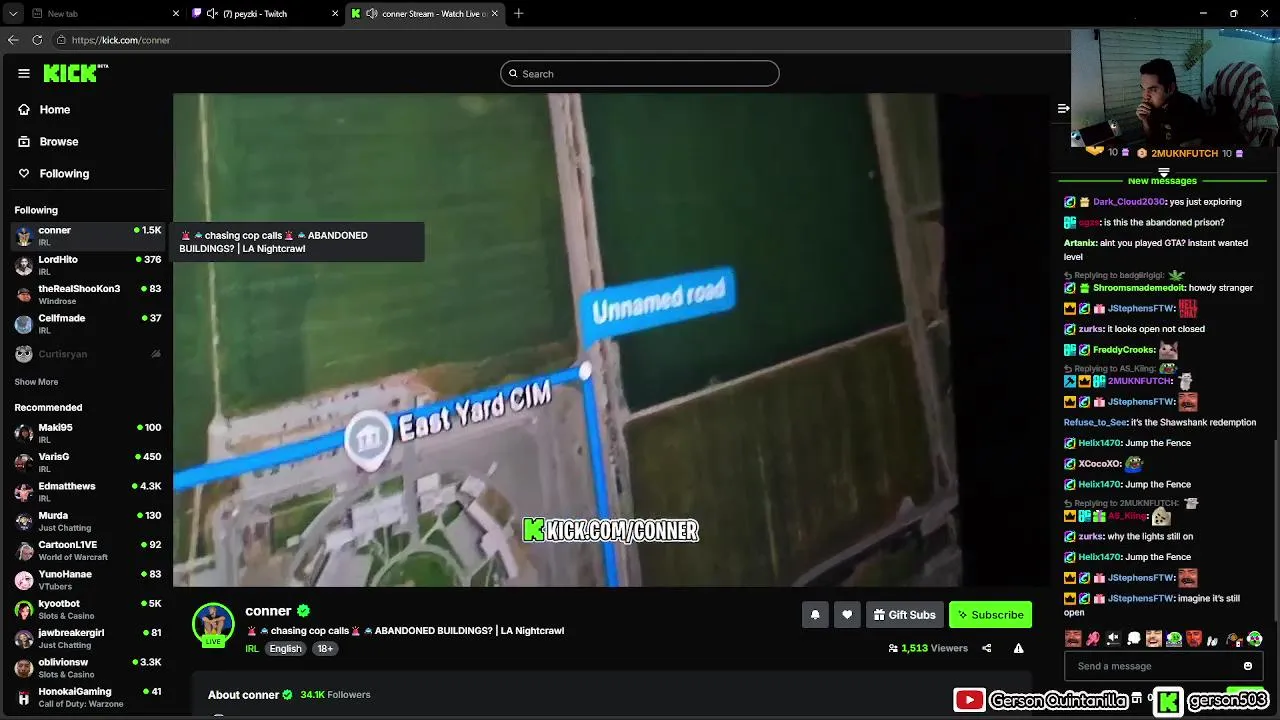Click the Gift Subs button
This screenshot has width=1280, height=720.
904,615
